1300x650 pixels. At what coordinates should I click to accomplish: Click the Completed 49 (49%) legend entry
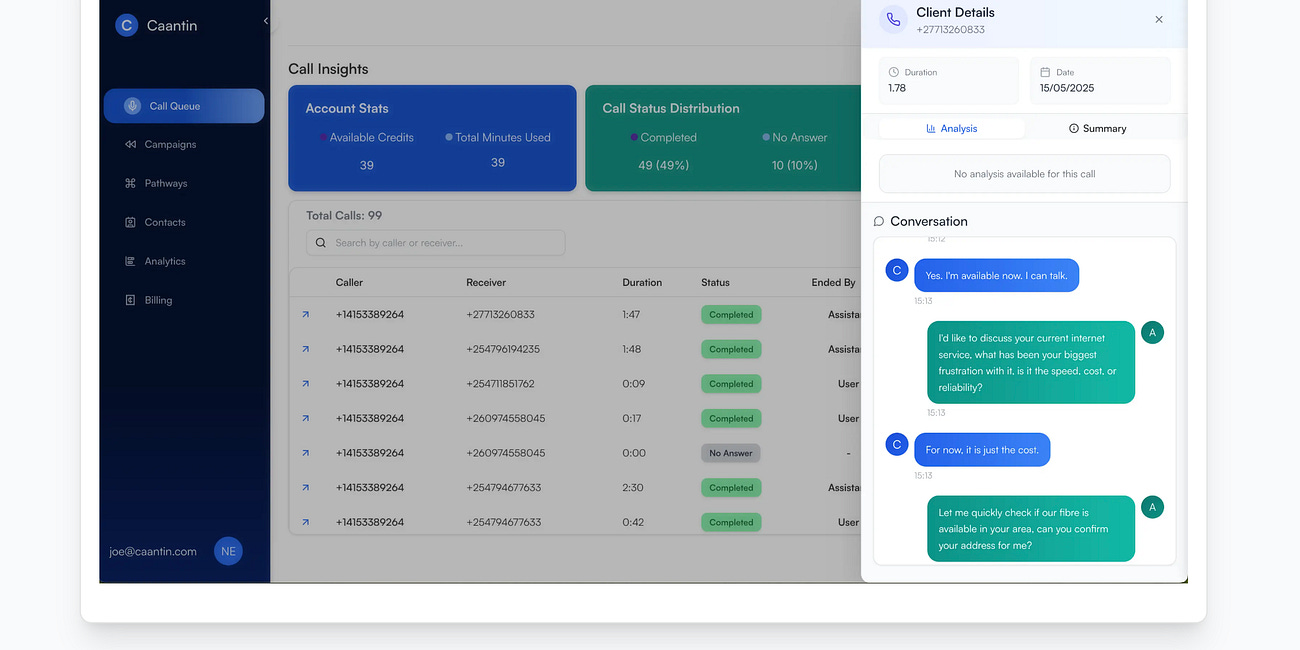click(x=664, y=151)
